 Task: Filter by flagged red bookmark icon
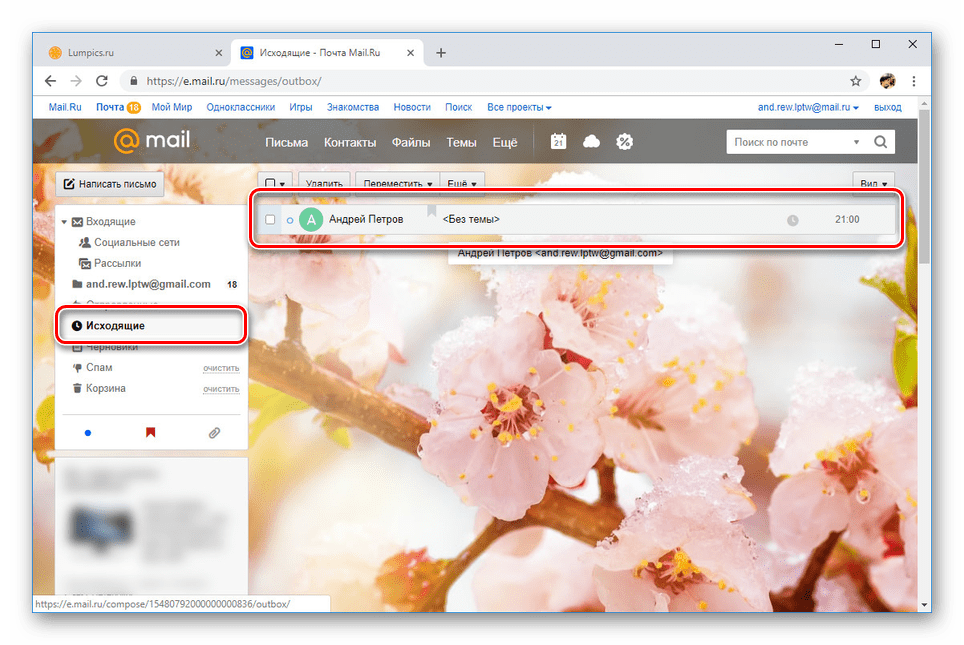pyautogui.click(x=151, y=433)
